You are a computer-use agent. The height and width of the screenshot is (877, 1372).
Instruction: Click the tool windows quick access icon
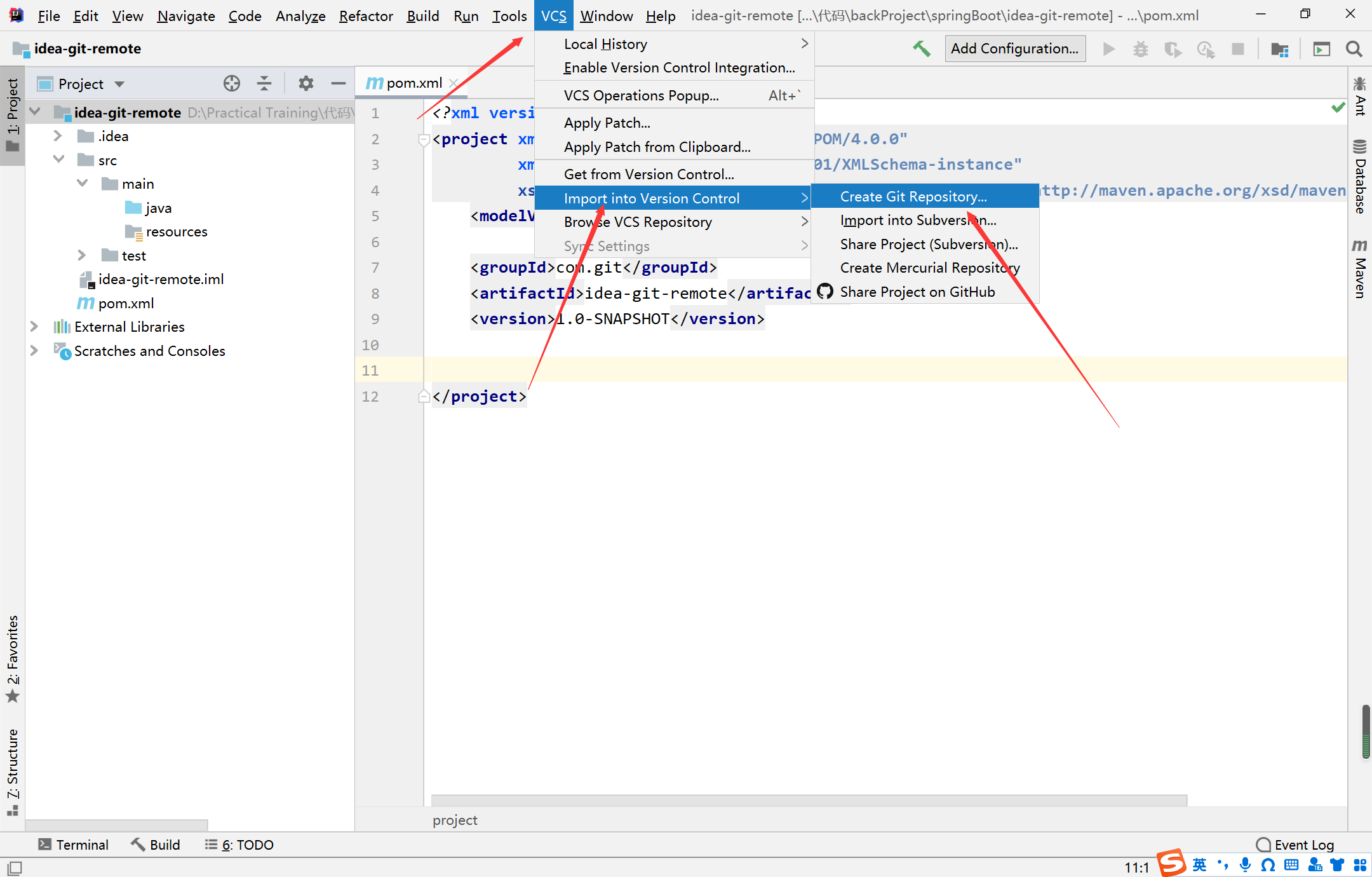[x=15, y=867]
